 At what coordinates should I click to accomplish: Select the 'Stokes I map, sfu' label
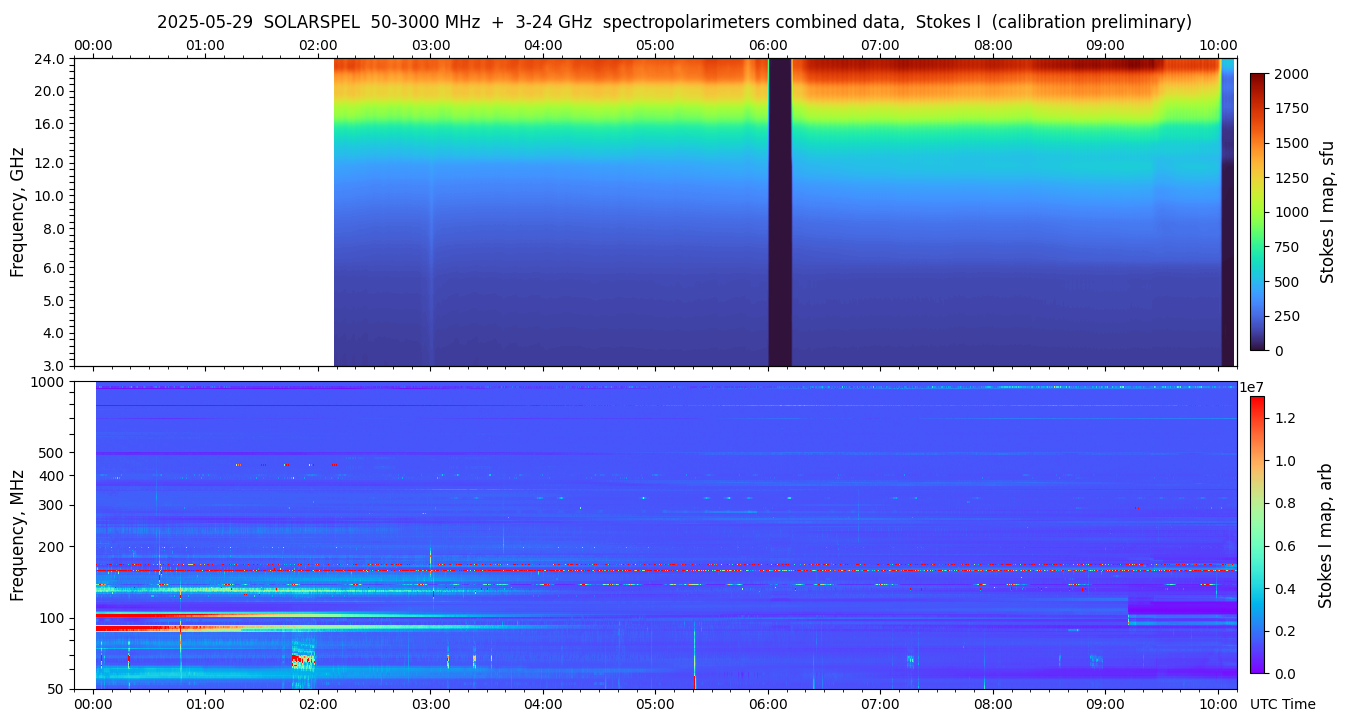(x=1328, y=212)
